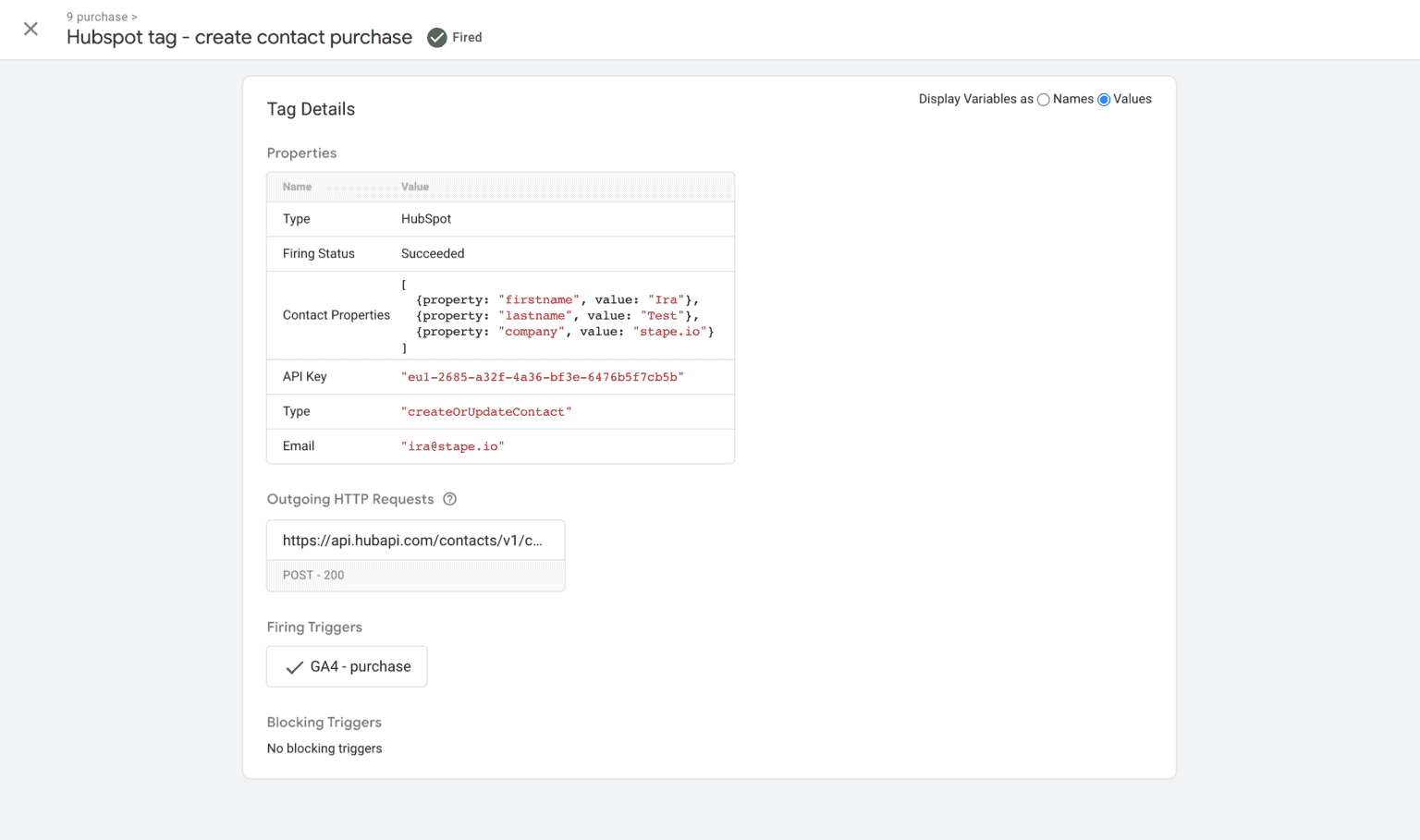Click the checkmark on GA4 - purchase trigger
Viewport: 1420px width, 840px height.
point(295,667)
